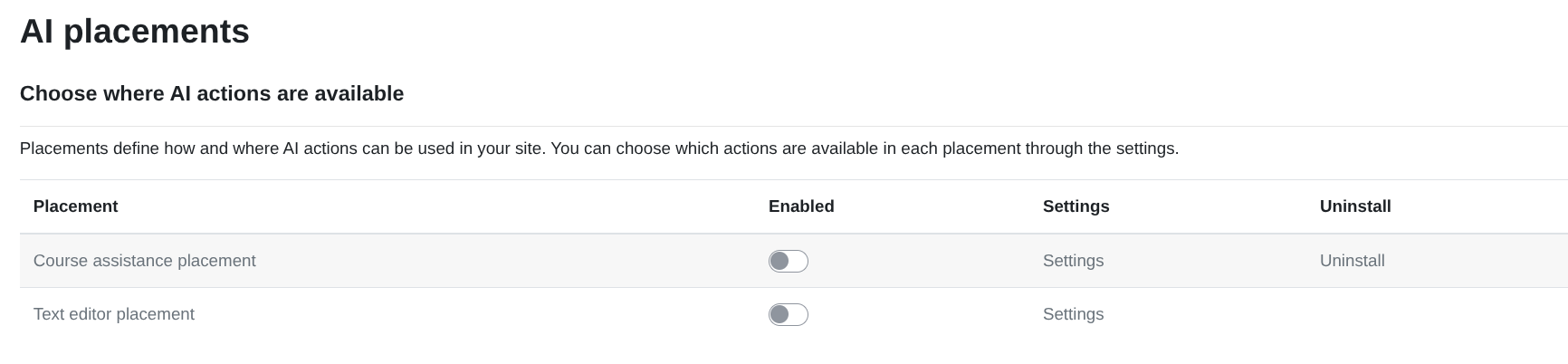
Task: Click the Enabled column header
Action: (801, 206)
